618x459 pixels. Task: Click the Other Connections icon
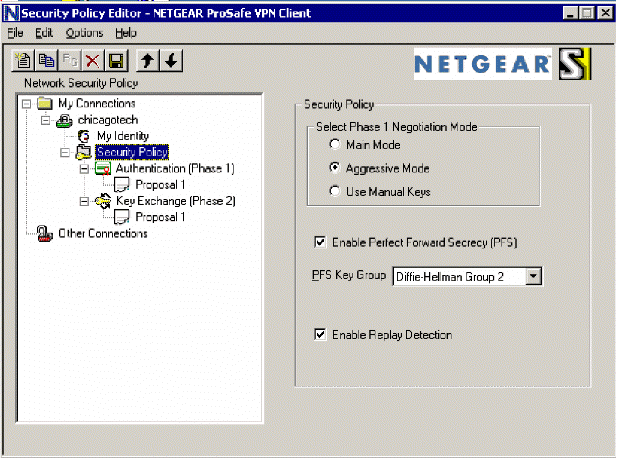tap(45, 234)
